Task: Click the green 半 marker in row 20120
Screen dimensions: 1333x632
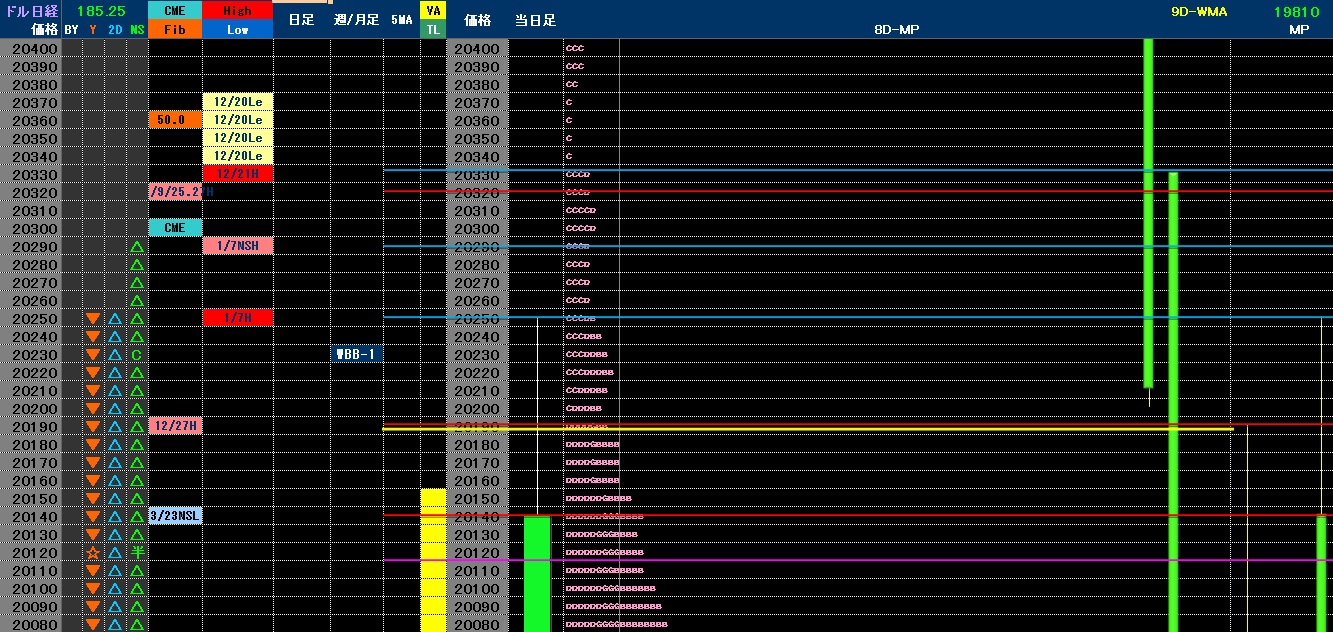Action: [137, 553]
